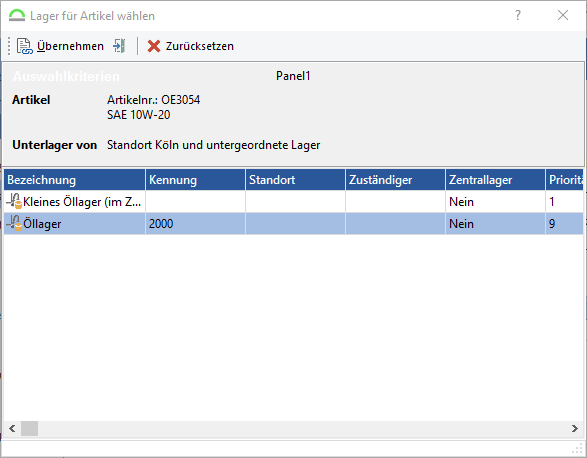Click the warehouse icon of Öllager row
The width and height of the screenshot is (587, 458).
click(14, 223)
